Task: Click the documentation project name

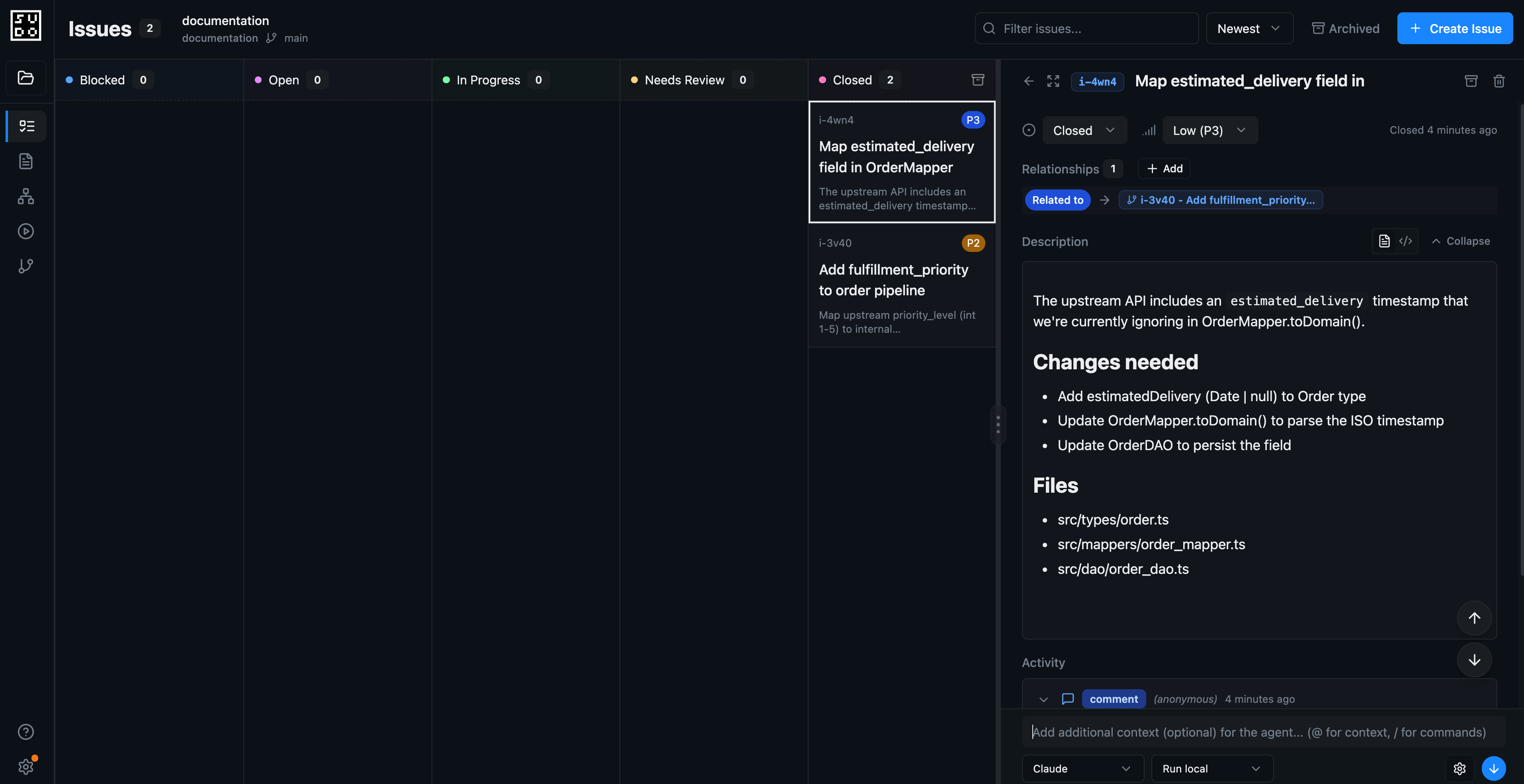Action: [225, 21]
